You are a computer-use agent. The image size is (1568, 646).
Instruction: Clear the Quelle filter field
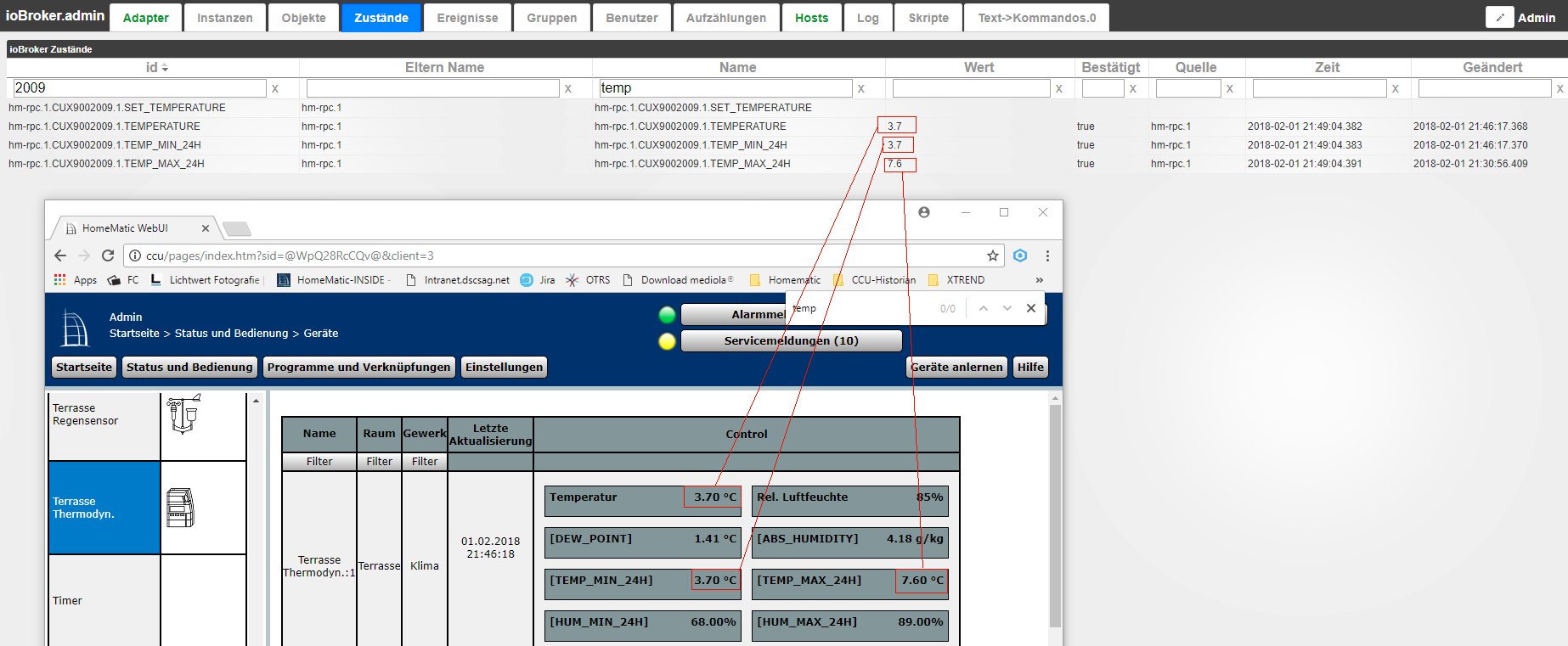pyautogui.click(x=1230, y=88)
